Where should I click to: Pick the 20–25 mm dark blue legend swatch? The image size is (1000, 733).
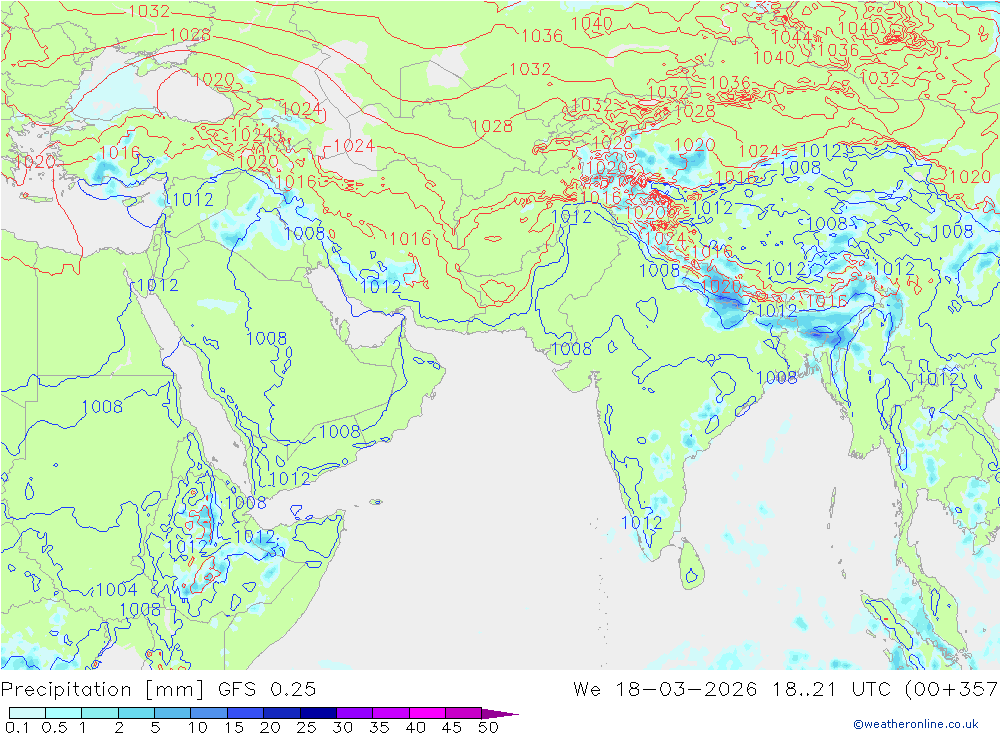point(282,713)
